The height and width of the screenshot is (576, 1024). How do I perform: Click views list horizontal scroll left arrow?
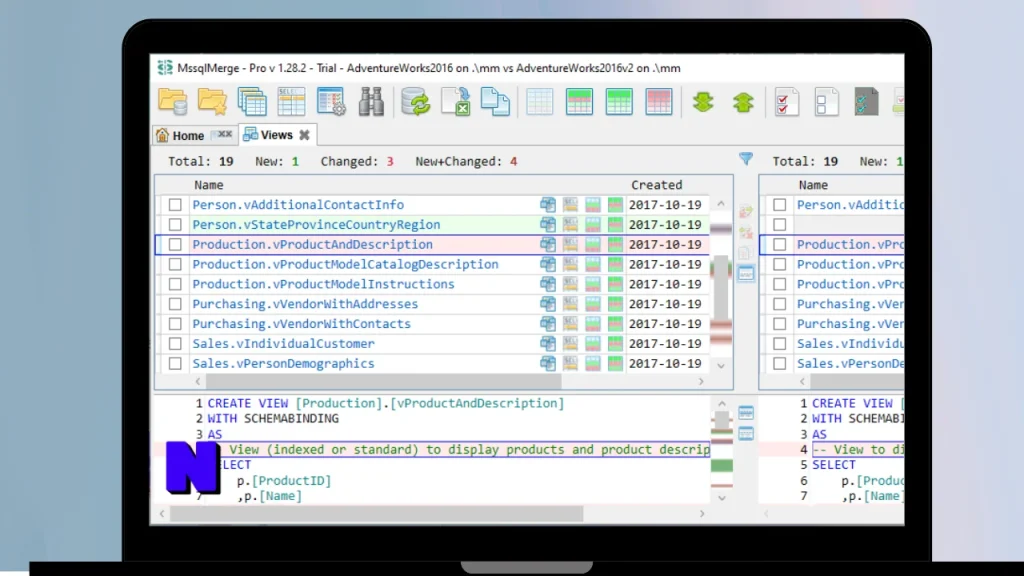coord(198,381)
